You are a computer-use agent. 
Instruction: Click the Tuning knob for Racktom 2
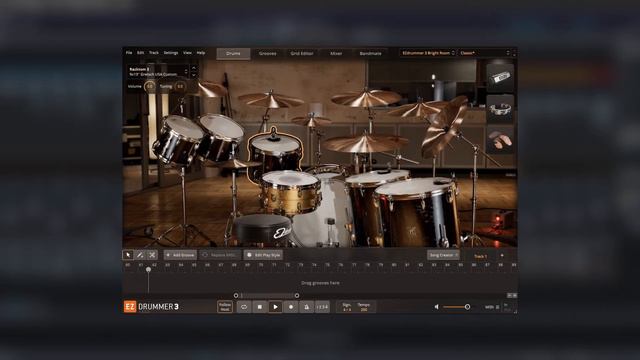pos(180,87)
